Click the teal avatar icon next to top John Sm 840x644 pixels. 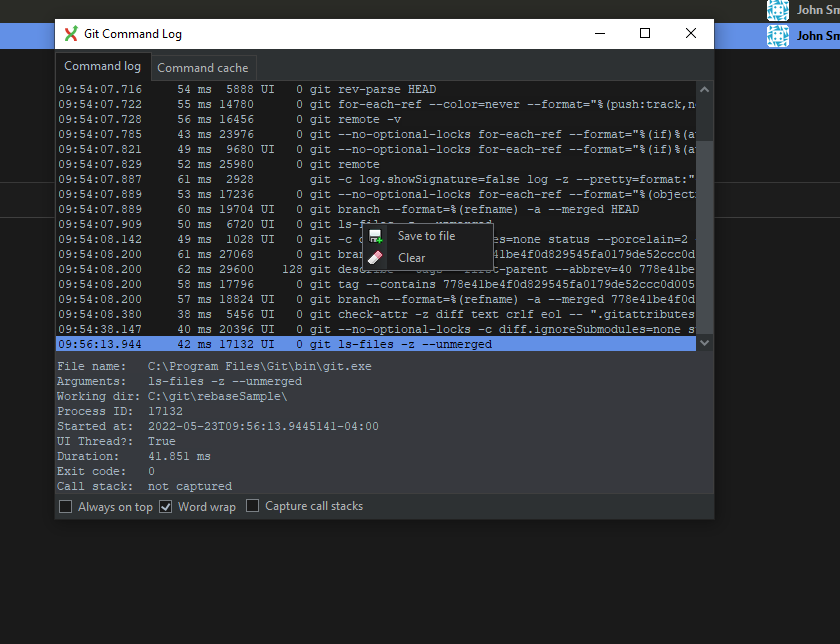pos(778,11)
